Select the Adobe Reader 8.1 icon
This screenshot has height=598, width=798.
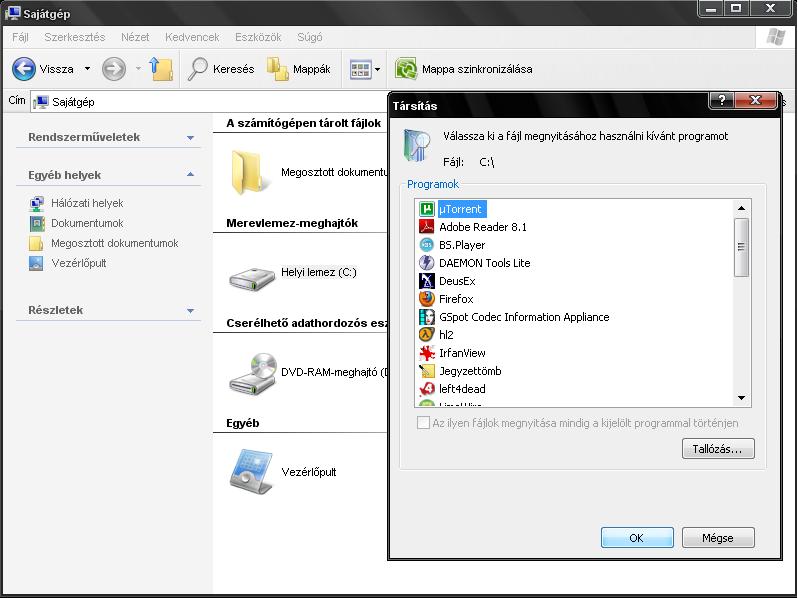(426, 226)
